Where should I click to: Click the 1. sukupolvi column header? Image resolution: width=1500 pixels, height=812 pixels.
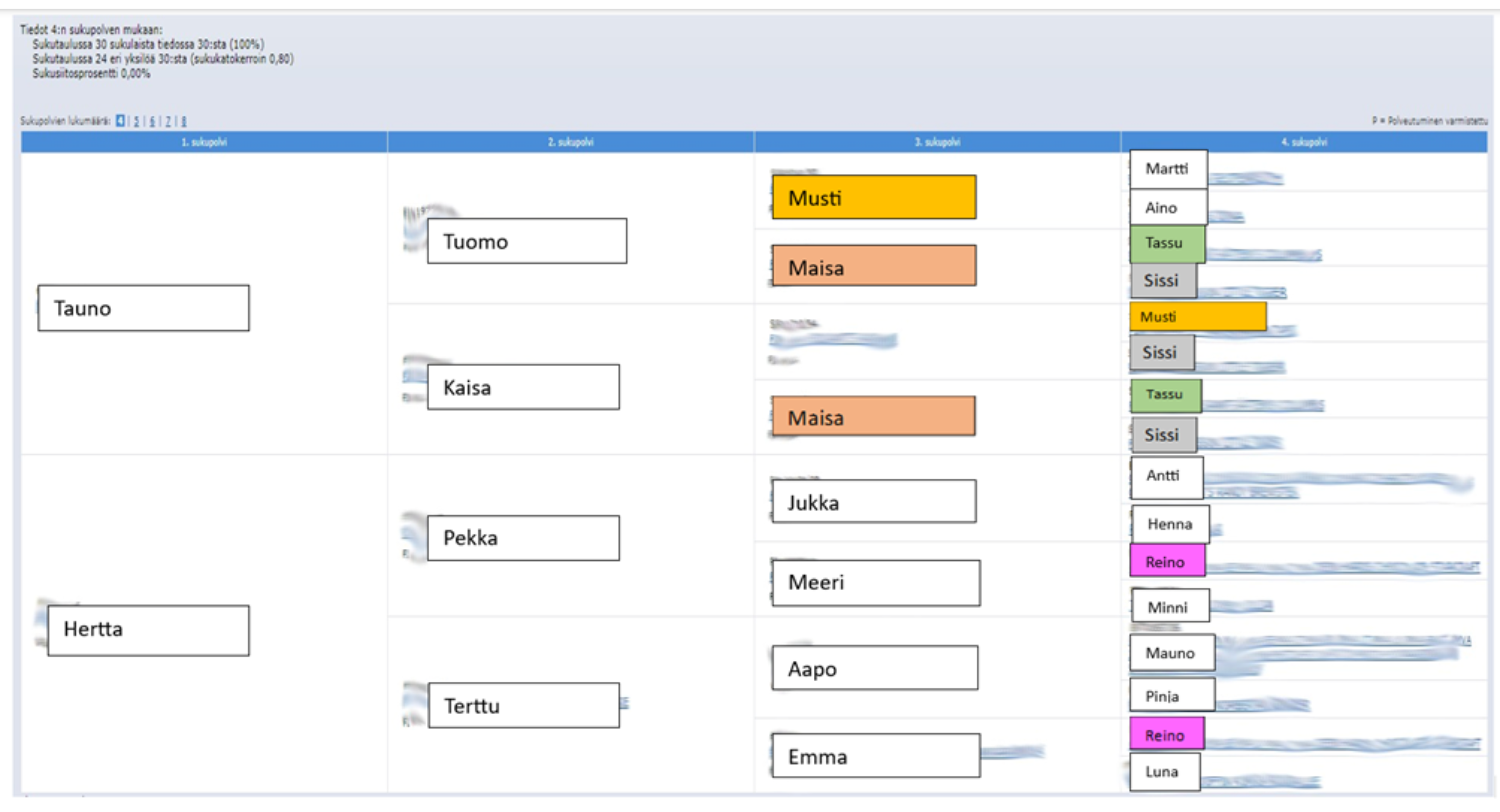(x=204, y=142)
